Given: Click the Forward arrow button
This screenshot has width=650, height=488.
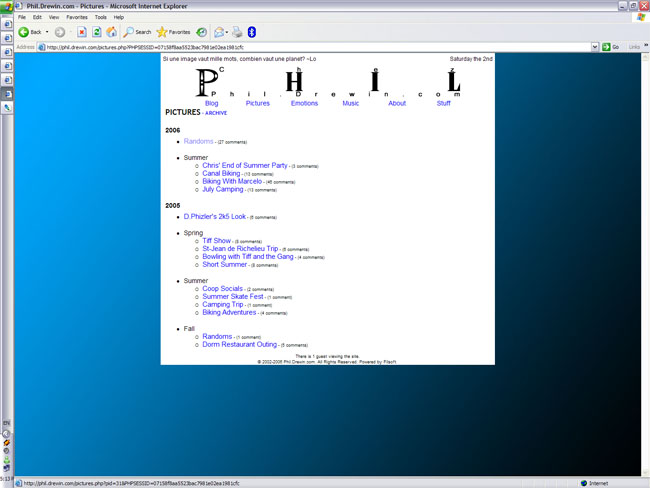Looking at the screenshot, I should click(60, 32).
